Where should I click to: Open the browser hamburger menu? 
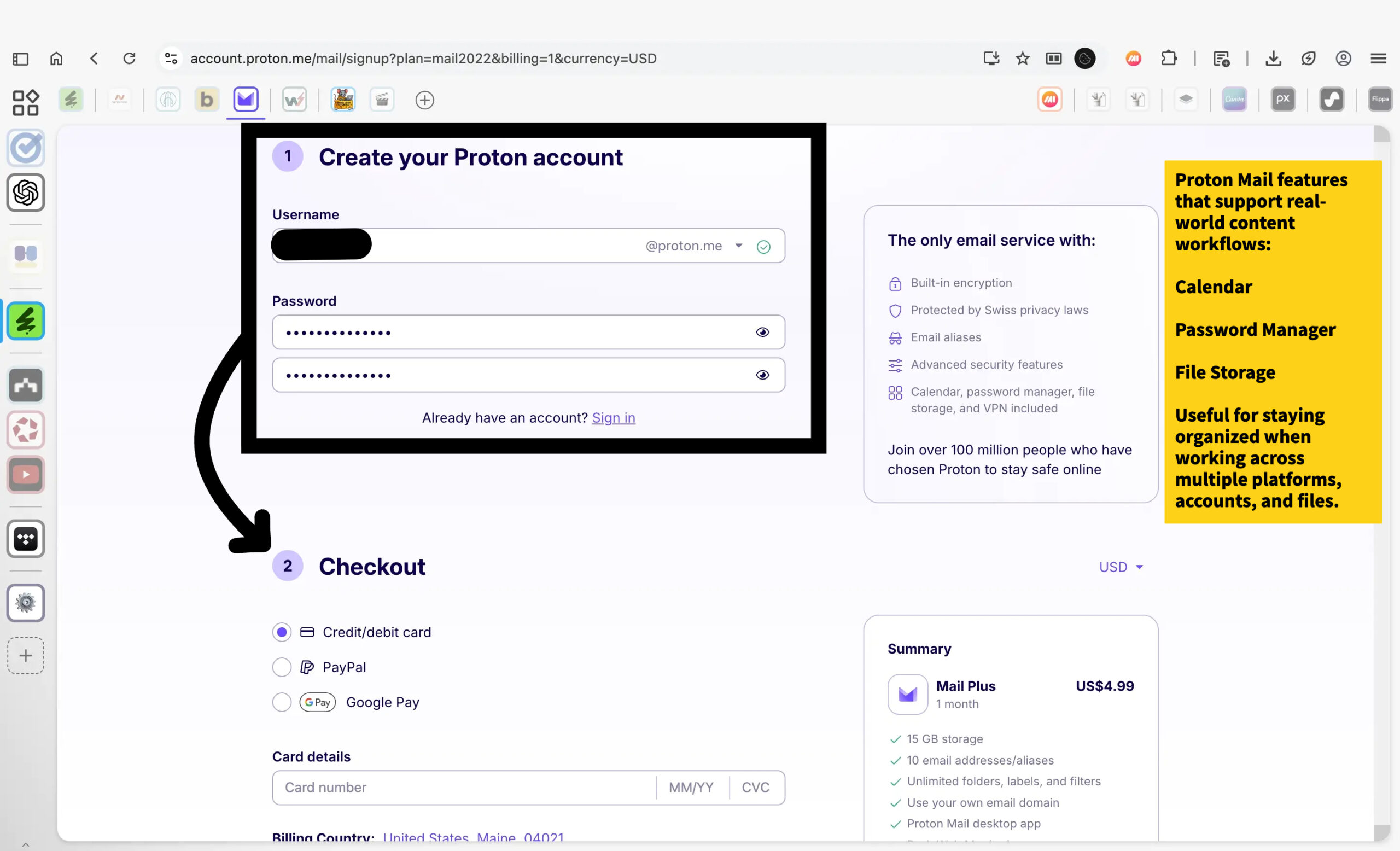pyautogui.click(x=1379, y=59)
